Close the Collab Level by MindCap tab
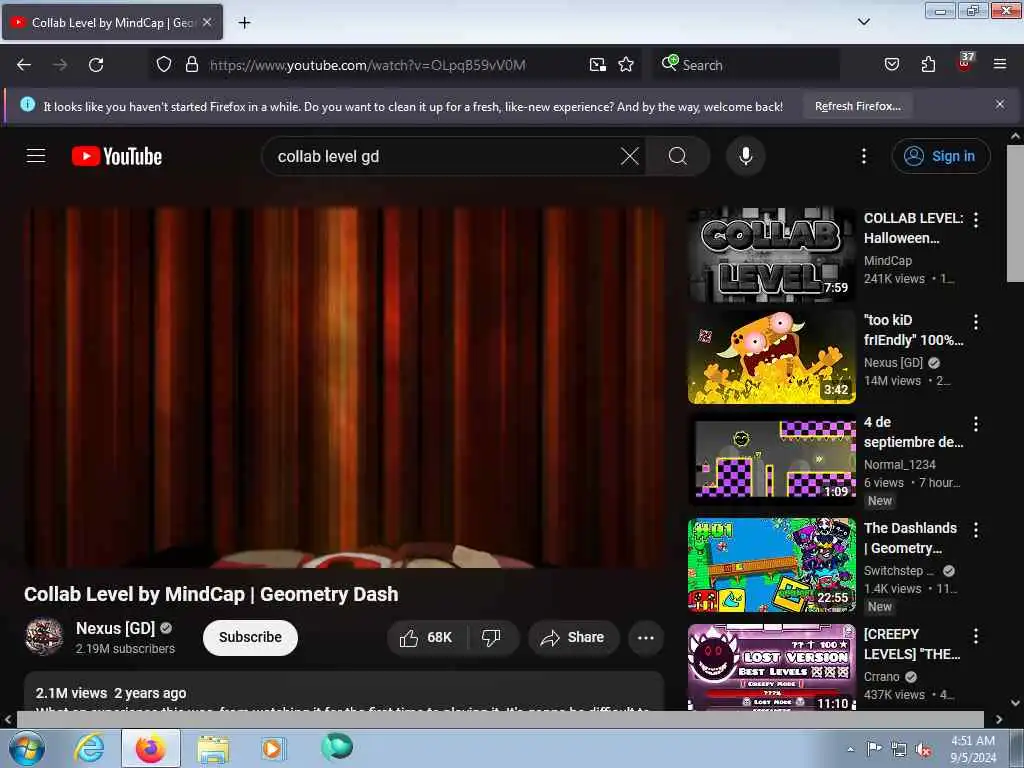Image resolution: width=1024 pixels, height=768 pixels. 206,22
